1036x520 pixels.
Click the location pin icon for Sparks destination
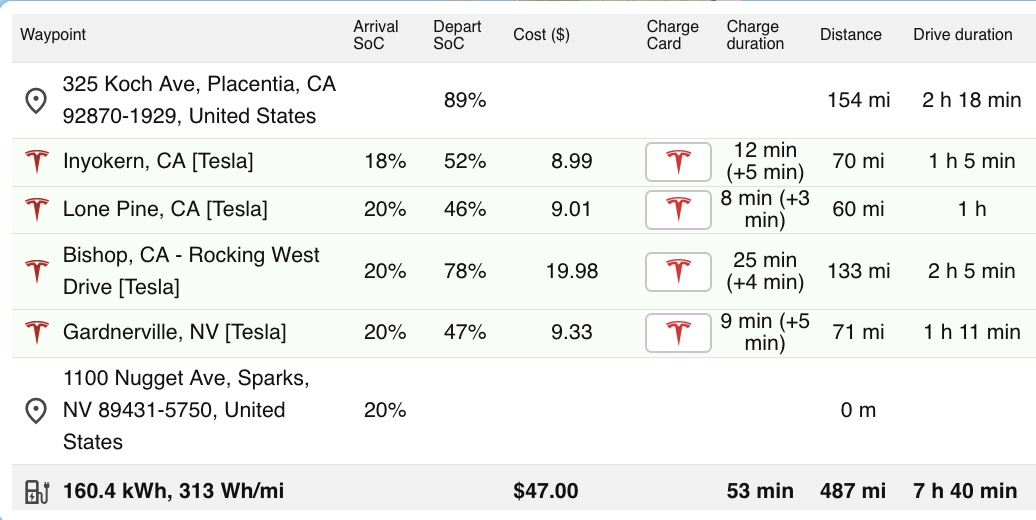[x=36, y=410]
